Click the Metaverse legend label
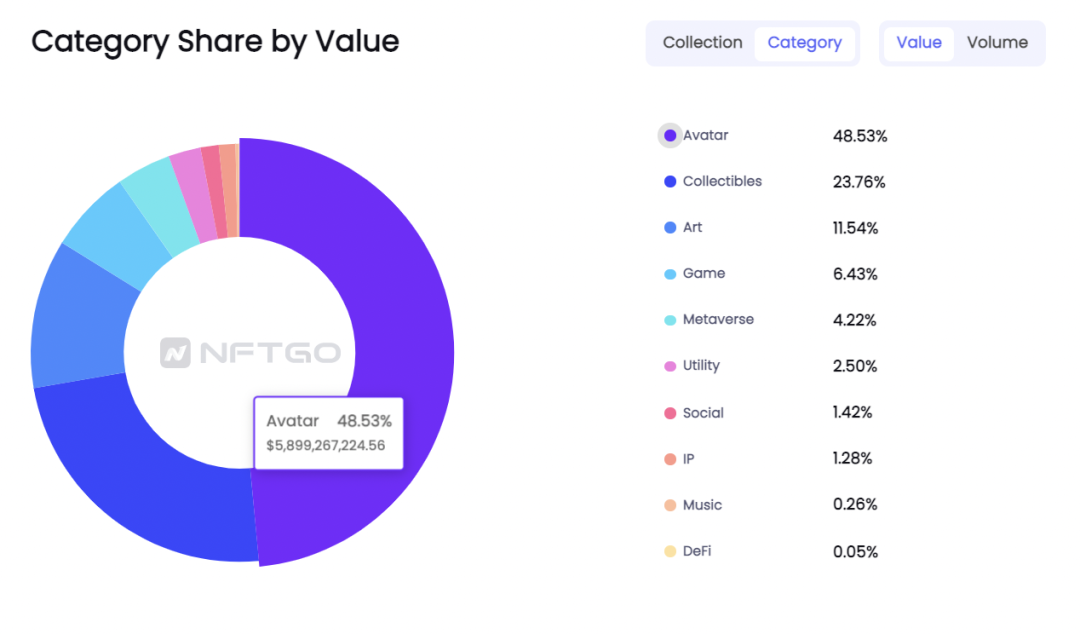 pos(718,320)
